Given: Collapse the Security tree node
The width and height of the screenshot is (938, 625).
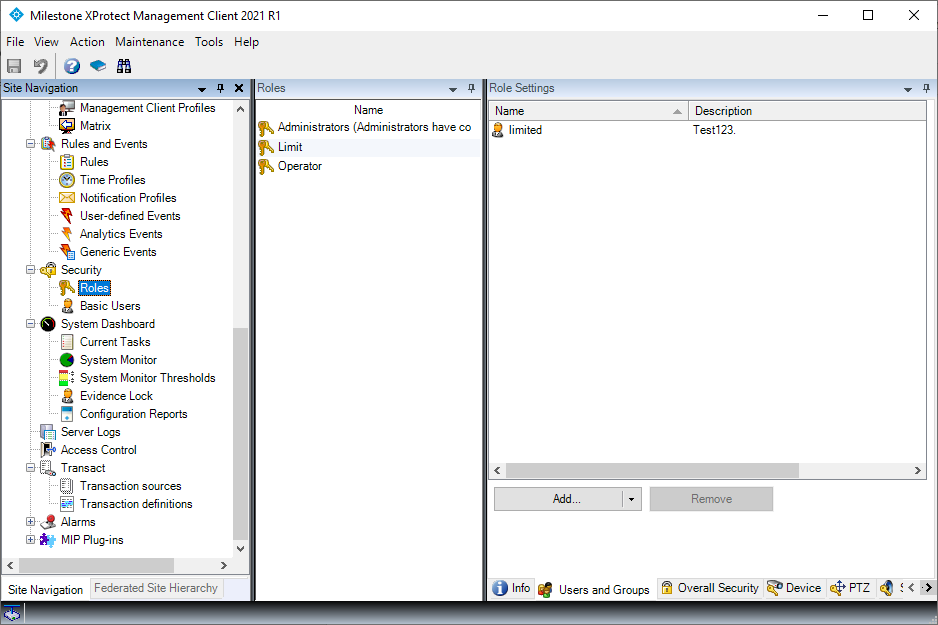Looking at the screenshot, I should [30, 269].
